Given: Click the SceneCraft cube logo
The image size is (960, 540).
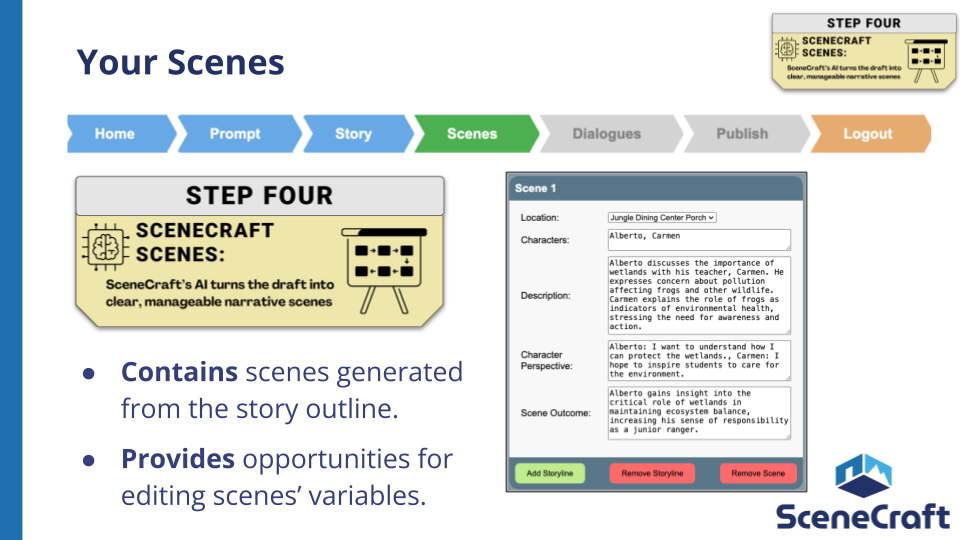Looking at the screenshot, I should (x=863, y=476).
